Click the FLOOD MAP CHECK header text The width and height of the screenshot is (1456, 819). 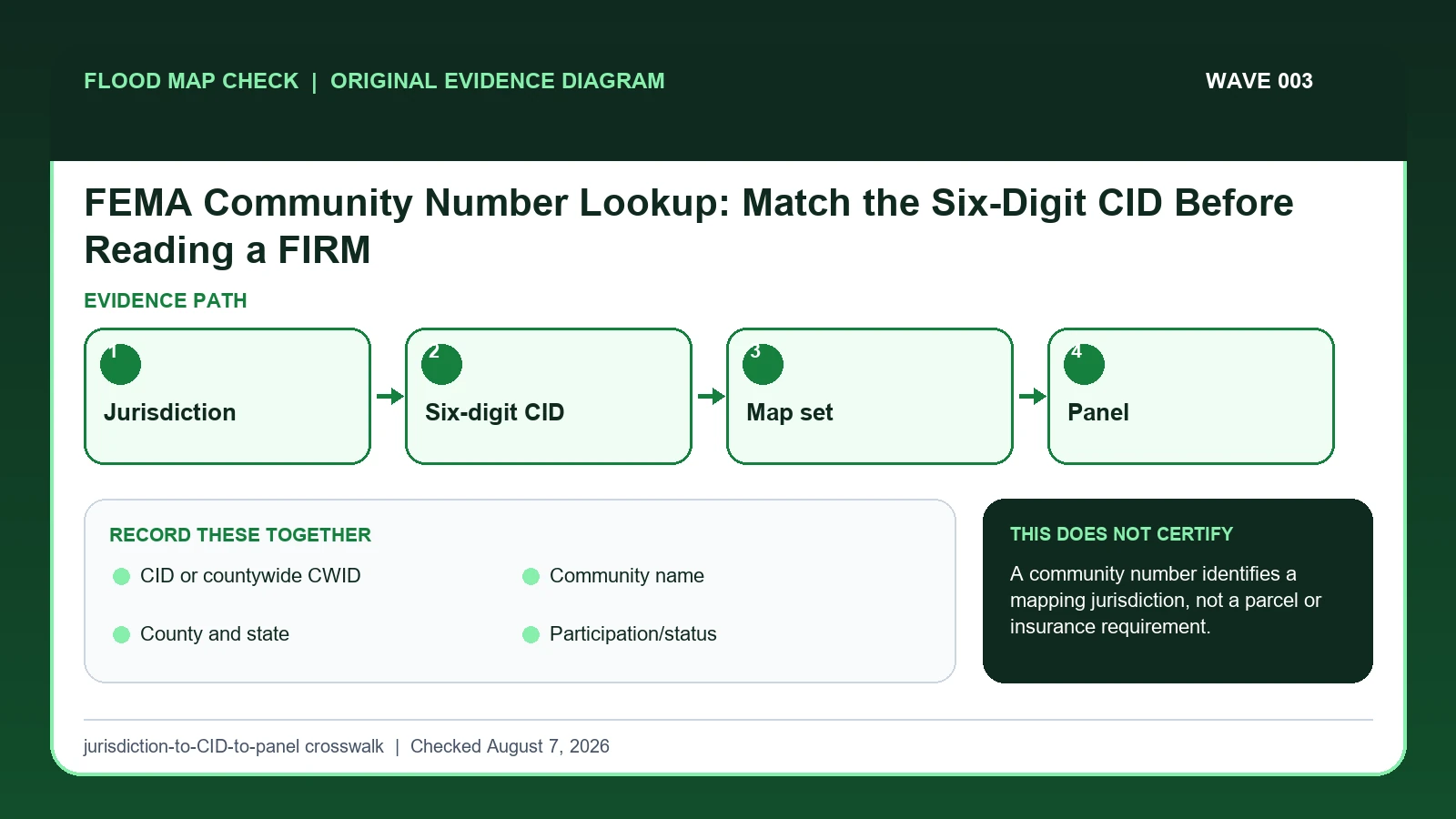191,81
